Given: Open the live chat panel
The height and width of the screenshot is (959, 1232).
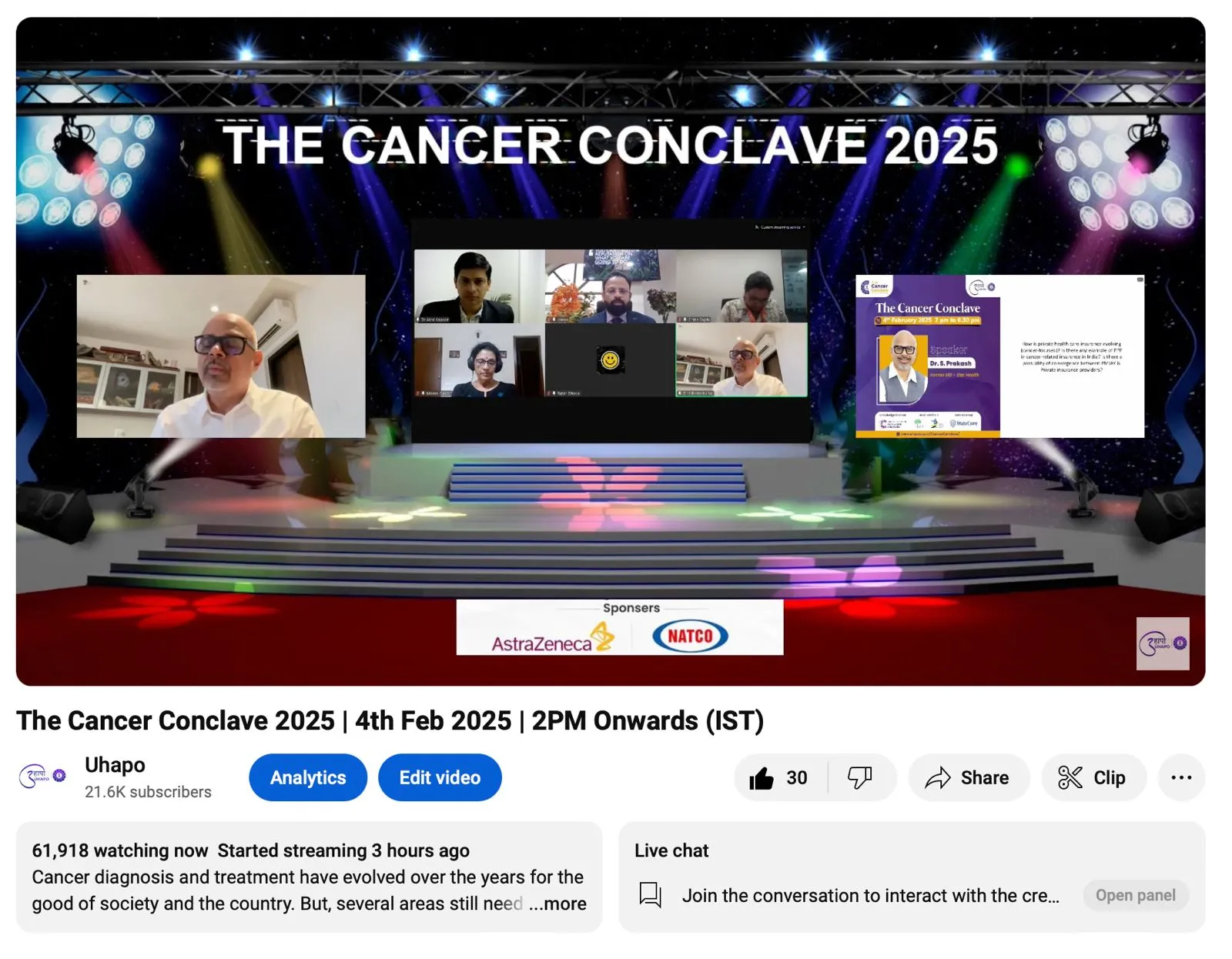Looking at the screenshot, I should click(1136, 895).
